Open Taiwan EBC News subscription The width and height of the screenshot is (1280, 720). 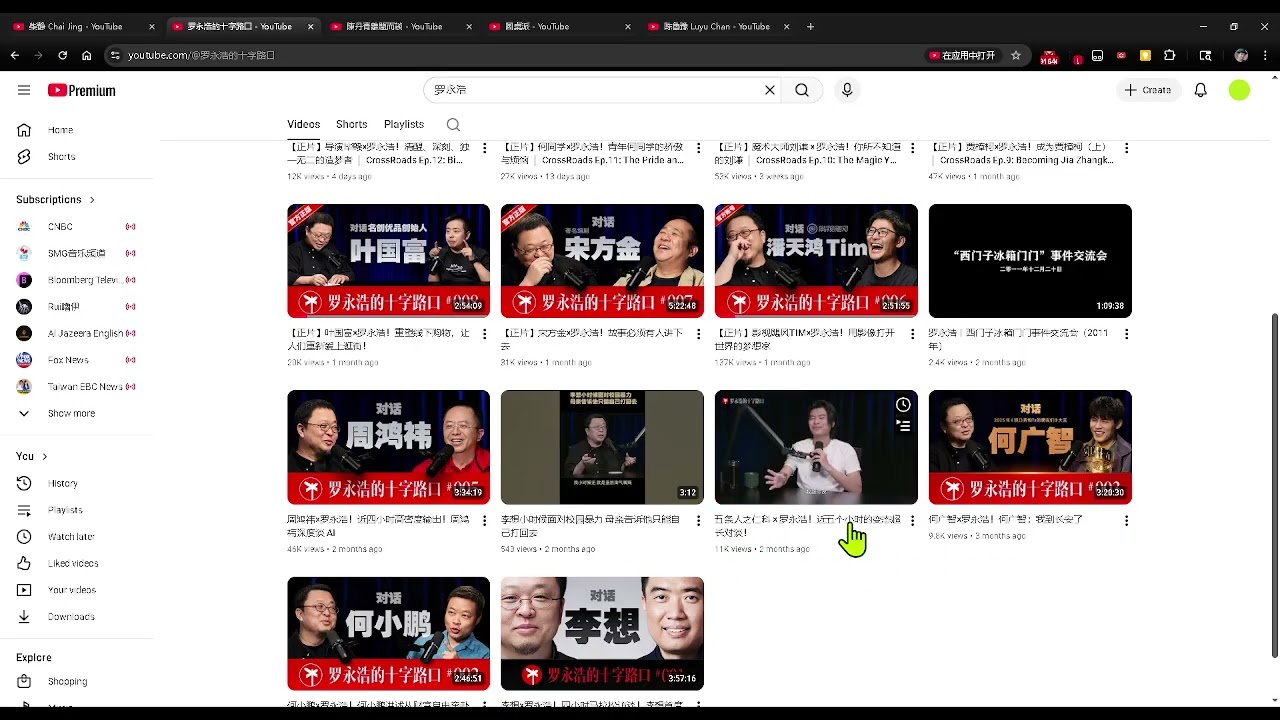click(78, 387)
